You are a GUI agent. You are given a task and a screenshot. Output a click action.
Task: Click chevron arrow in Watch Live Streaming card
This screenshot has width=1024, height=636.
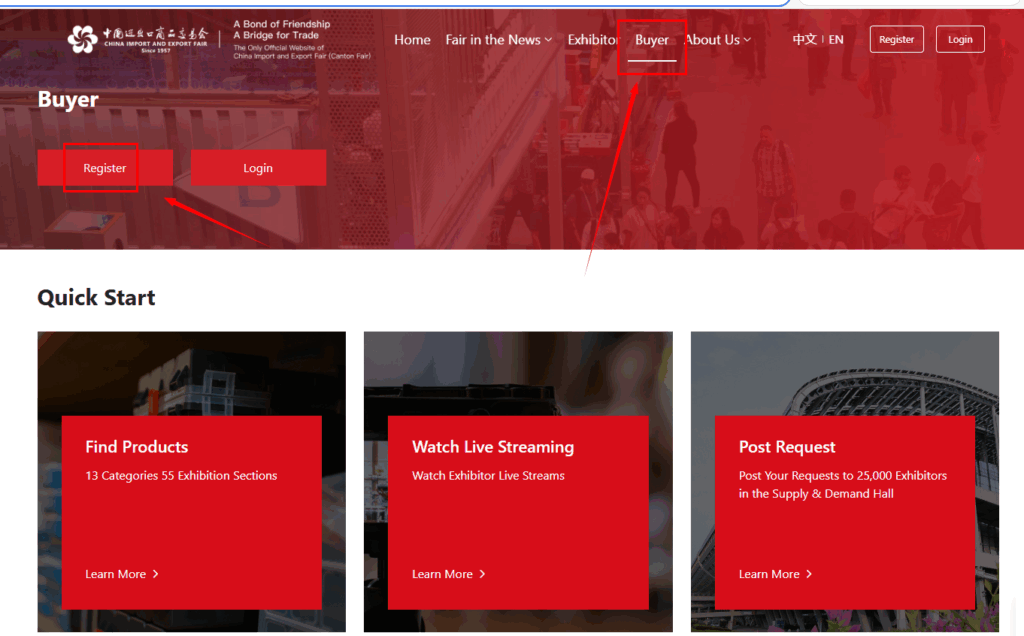pos(482,574)
